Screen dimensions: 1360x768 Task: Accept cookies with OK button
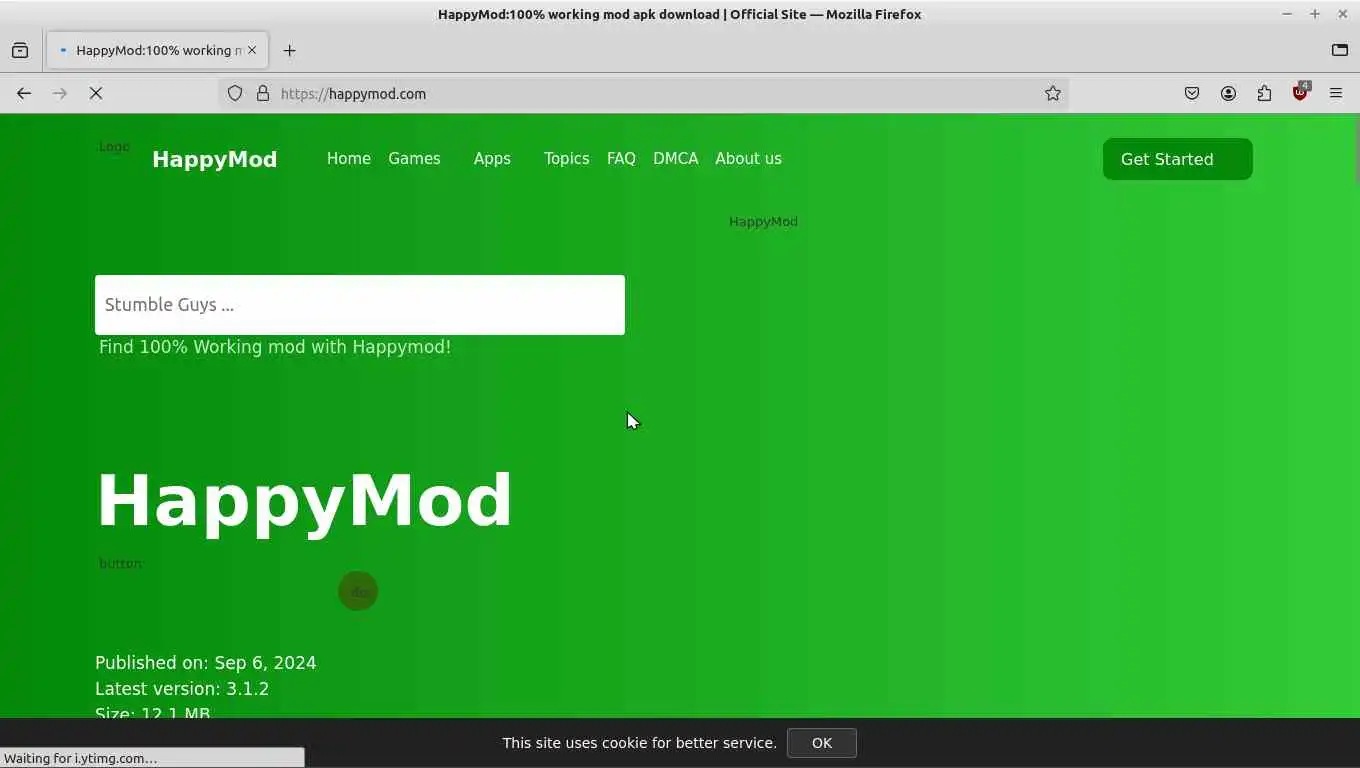point(821,743)
